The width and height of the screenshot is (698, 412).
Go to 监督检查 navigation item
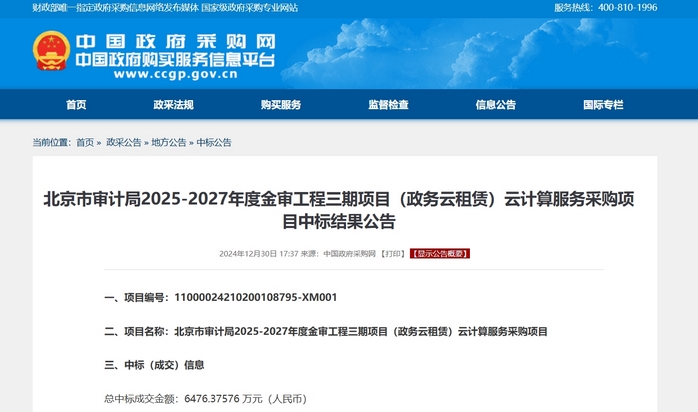pos(388,105)
